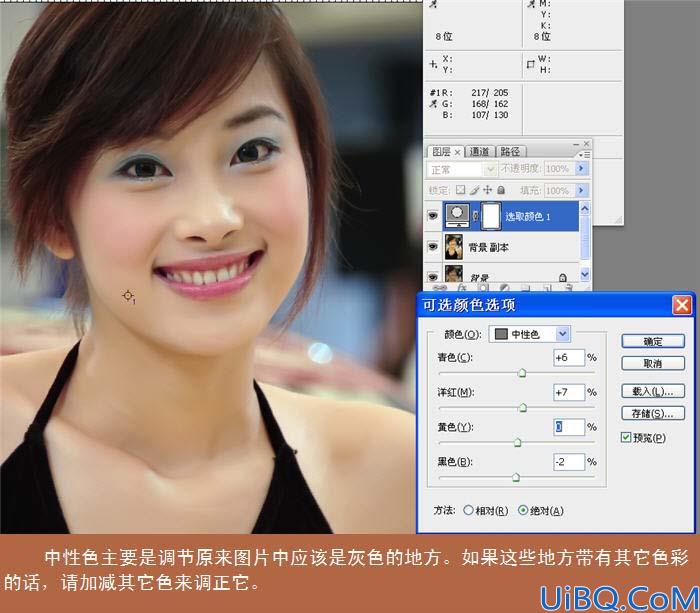The width and height of the screenshot is (700, 613).
Task: Click the layers list scroll-up arrow
Action: (584, 209)
